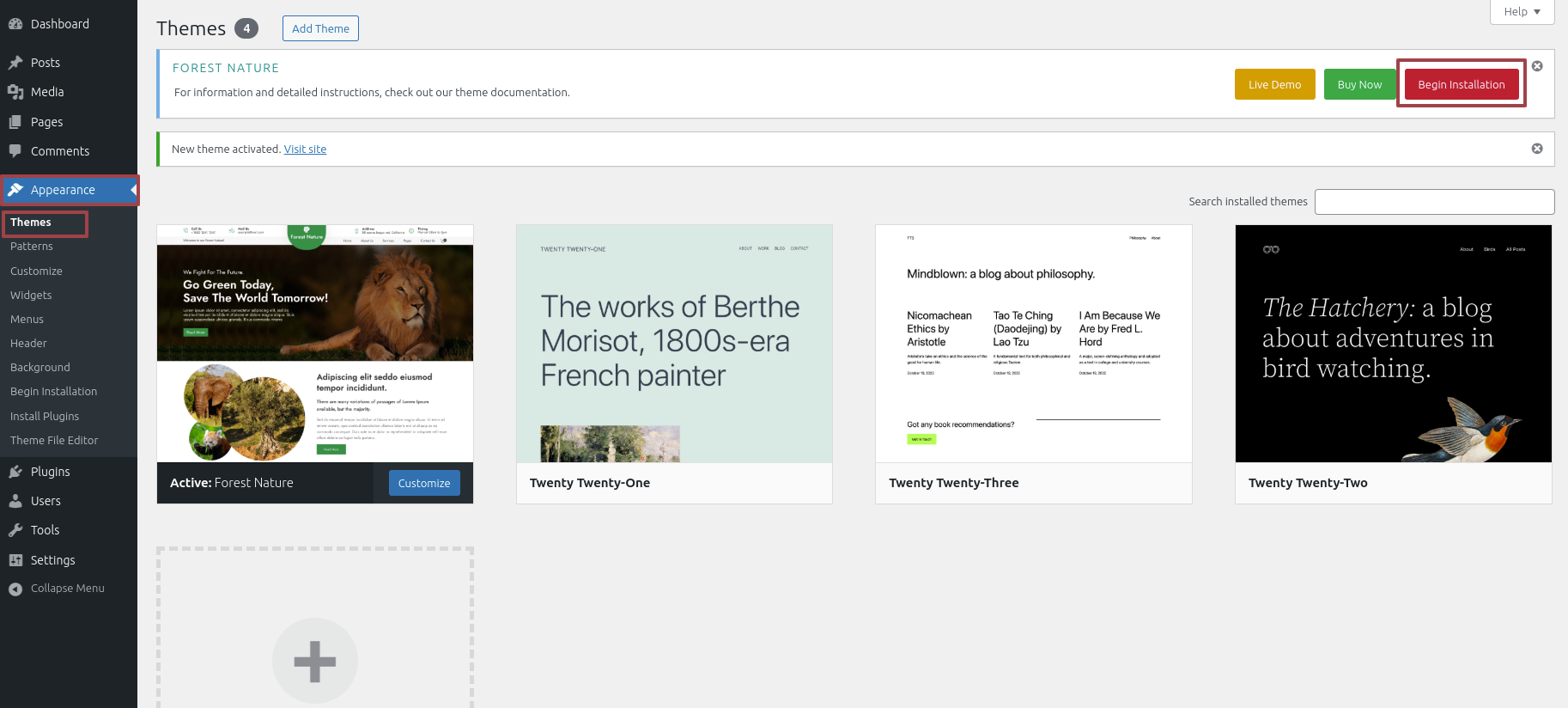Open the Settings menu
The image size is (1568, 708).
click(69, 560)
